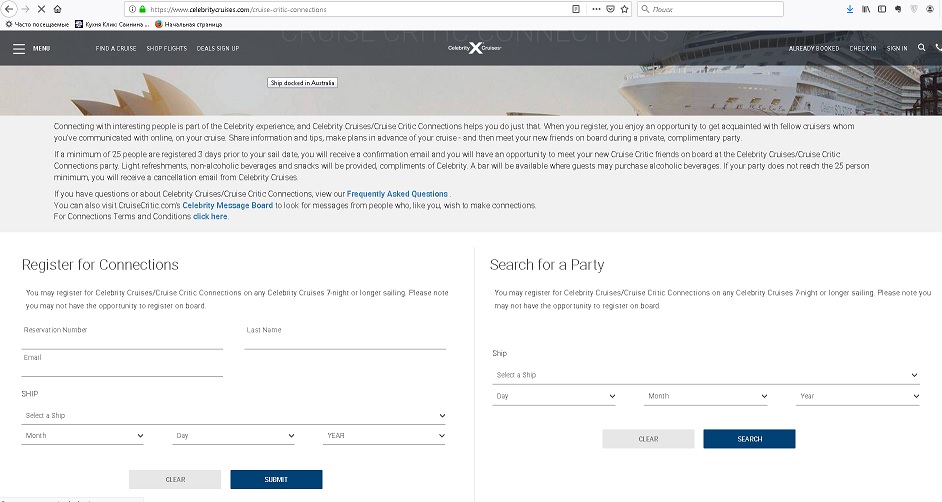Click Email field
942x502 pixels.
pos(122,365)
